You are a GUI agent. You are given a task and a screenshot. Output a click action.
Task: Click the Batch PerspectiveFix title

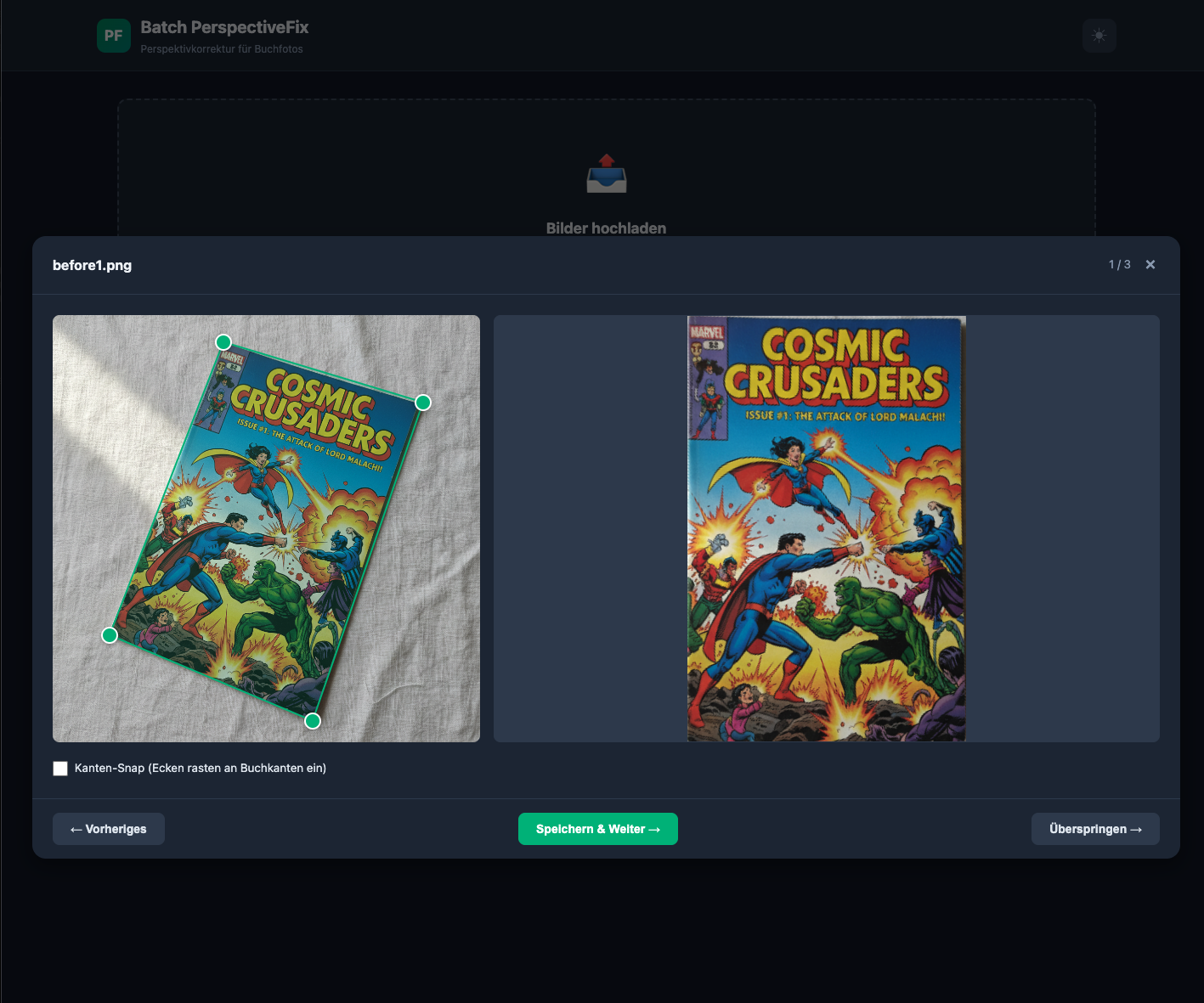pos(224,27)
